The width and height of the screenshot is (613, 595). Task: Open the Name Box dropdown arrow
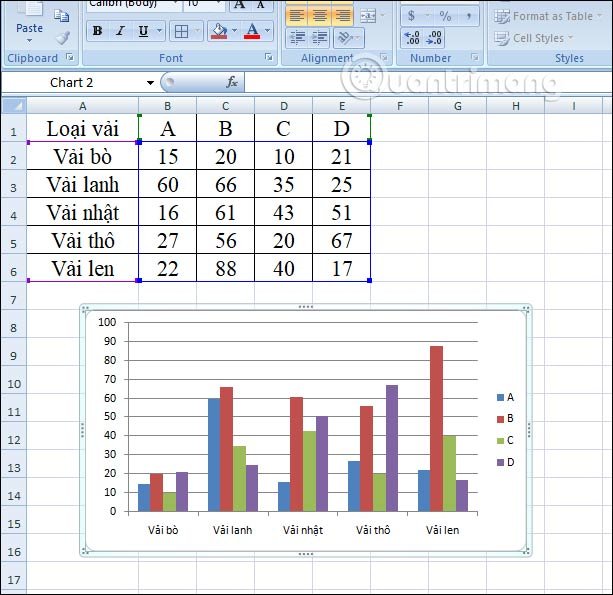pyautogui.click(x=150, y=82)
